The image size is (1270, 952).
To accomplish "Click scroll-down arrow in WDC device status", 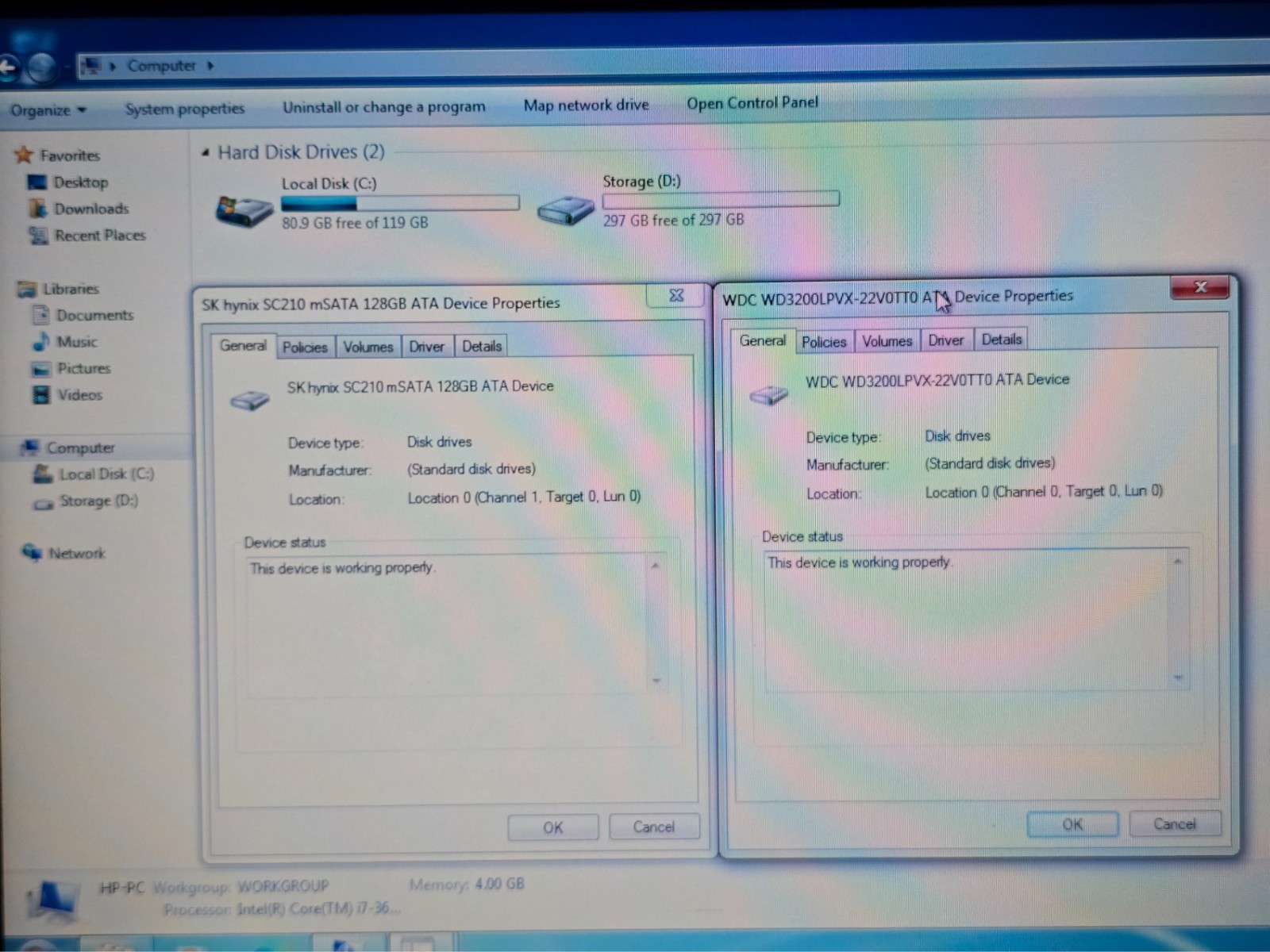I will 1178,678.
